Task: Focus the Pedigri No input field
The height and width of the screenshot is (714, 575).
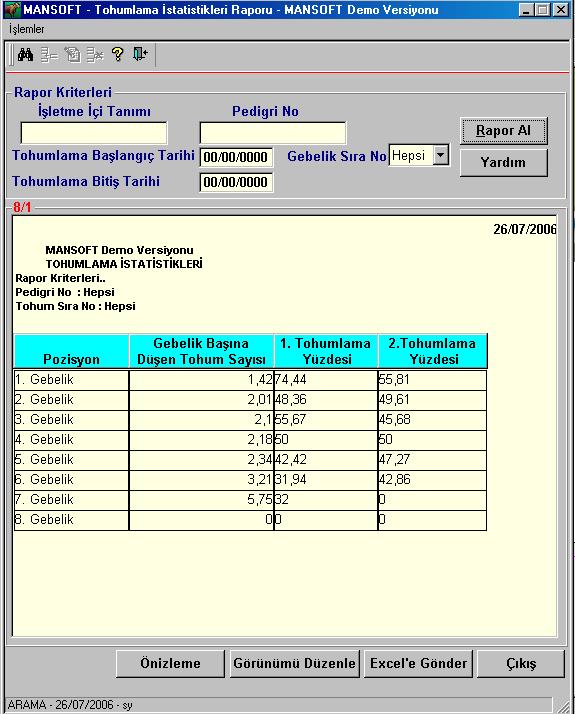Action: 273,133
